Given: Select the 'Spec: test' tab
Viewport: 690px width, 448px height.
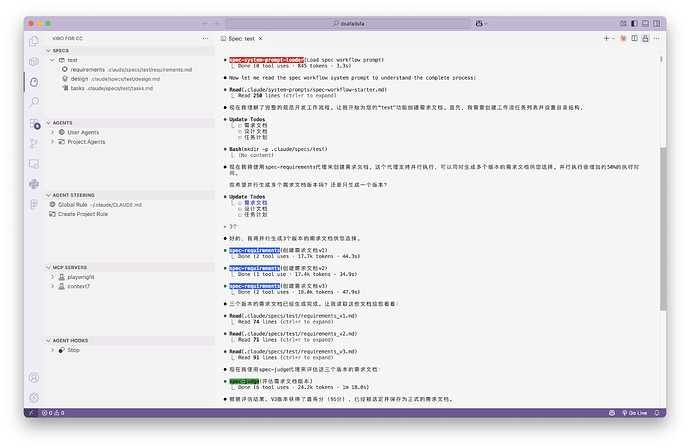Looking at the screenshot, I should (x=241, y=39).
